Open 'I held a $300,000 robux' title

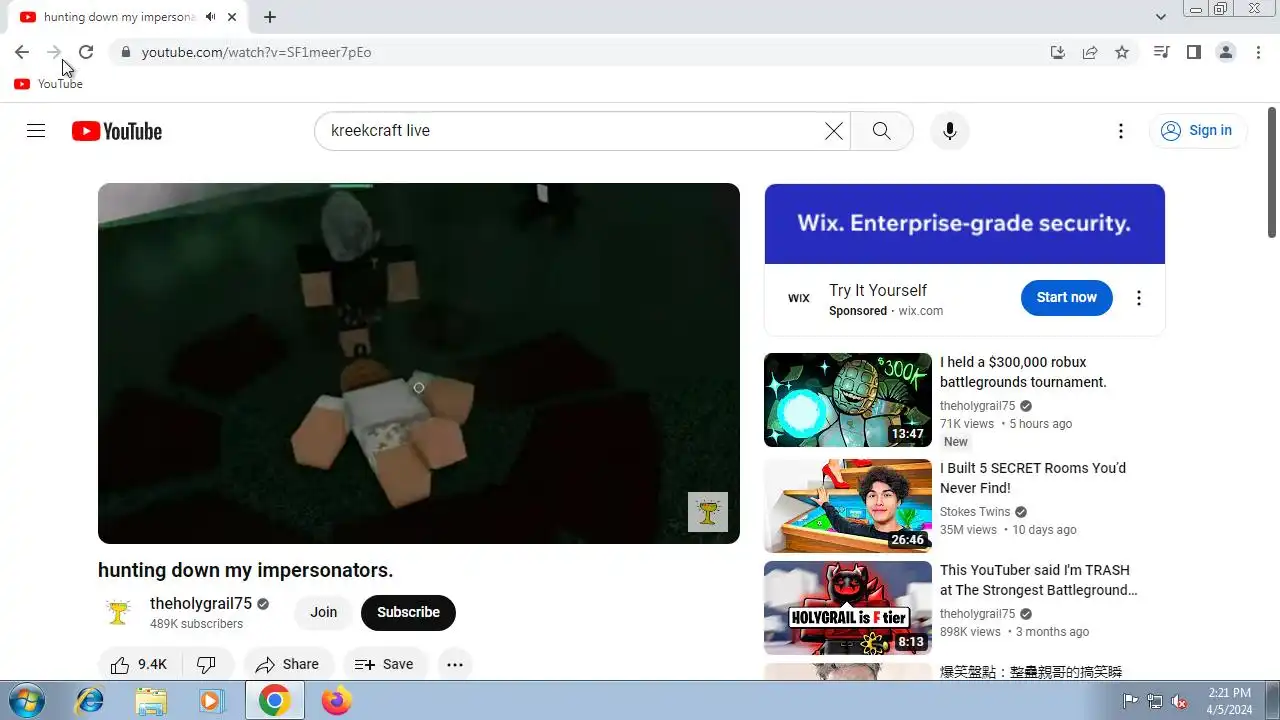[1023, 372]
